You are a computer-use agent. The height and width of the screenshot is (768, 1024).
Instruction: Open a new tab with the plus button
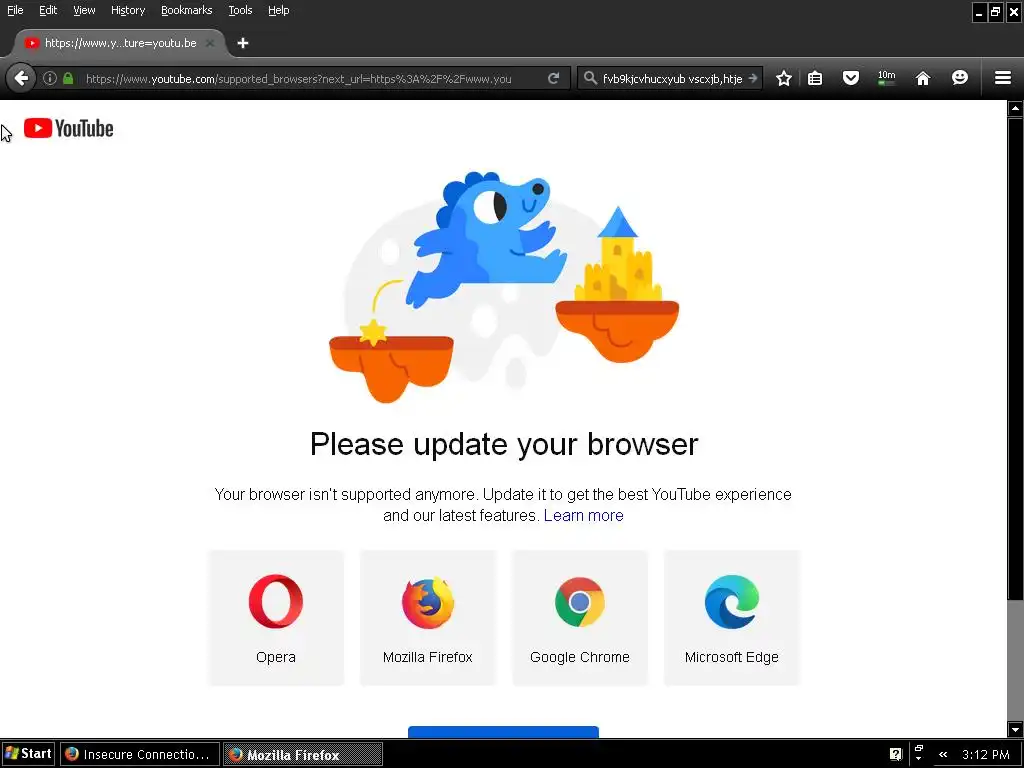coord(243,43)
